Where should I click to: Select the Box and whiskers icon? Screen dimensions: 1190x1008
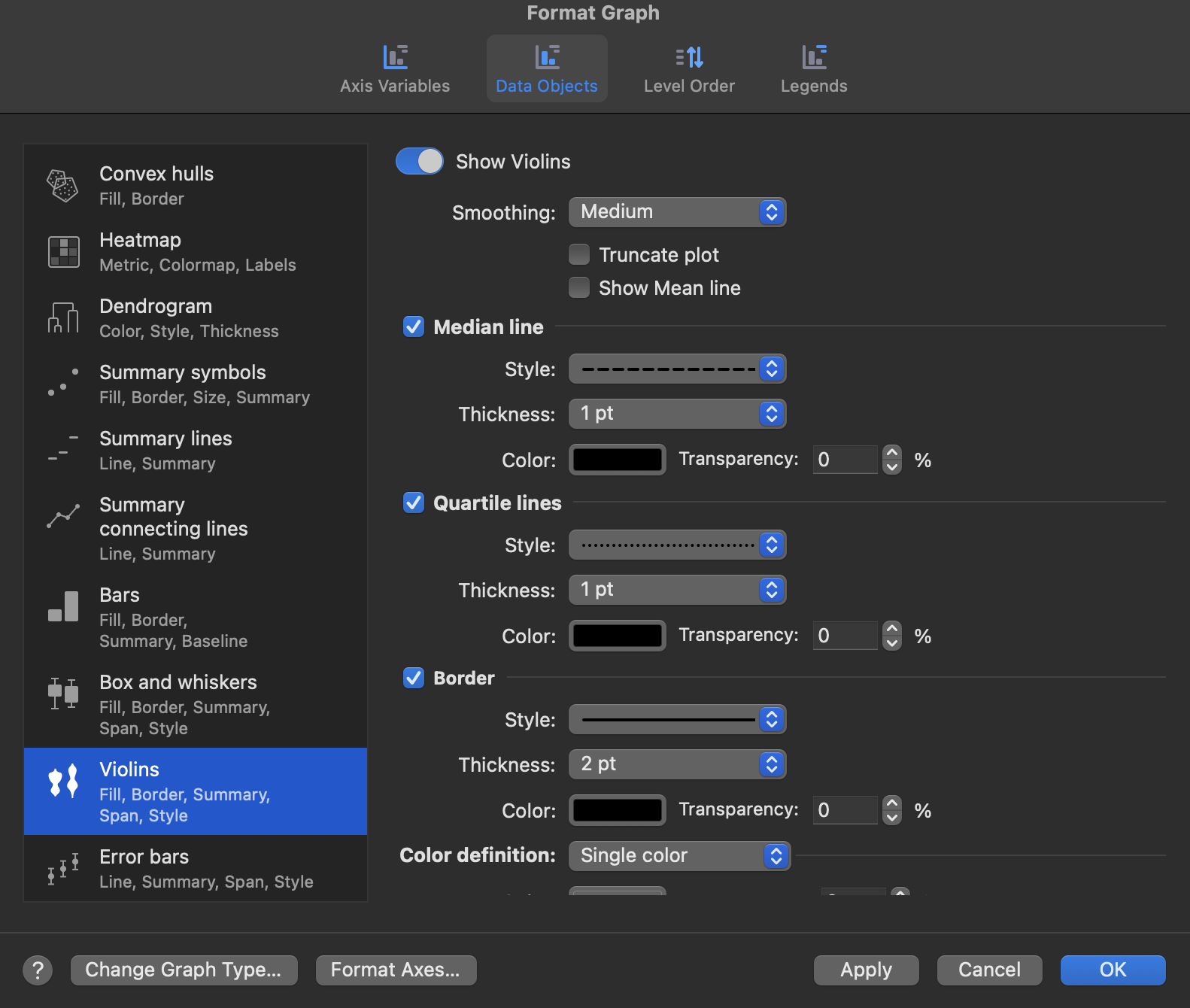pyautogui.click(x=63, y=693)
